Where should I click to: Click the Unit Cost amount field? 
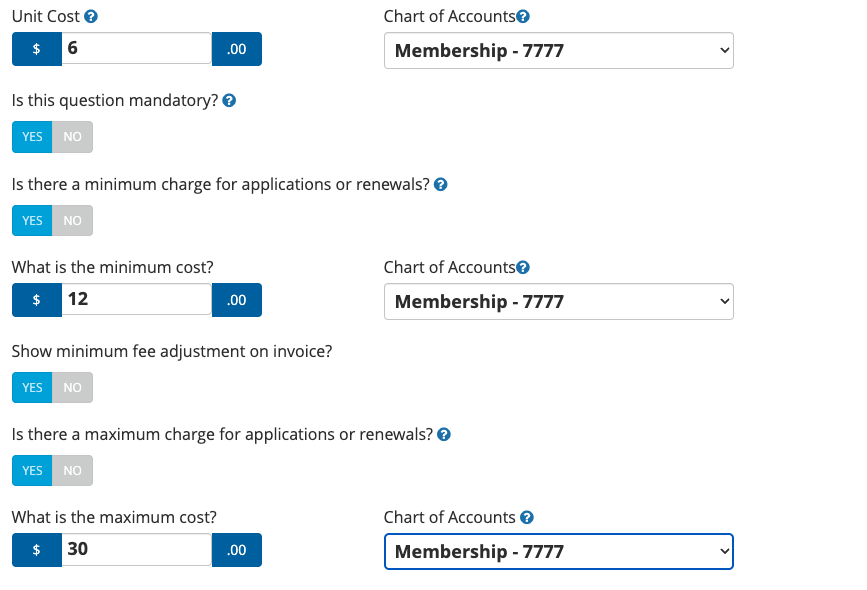(x=136, y=49)
